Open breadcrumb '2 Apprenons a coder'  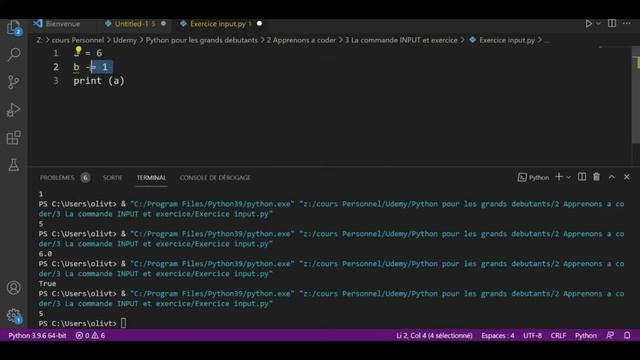pyautogui.click(x=301, y=40)
